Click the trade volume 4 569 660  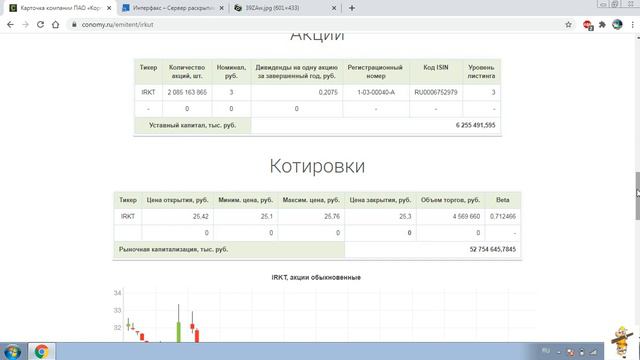(x=466, y=216)
